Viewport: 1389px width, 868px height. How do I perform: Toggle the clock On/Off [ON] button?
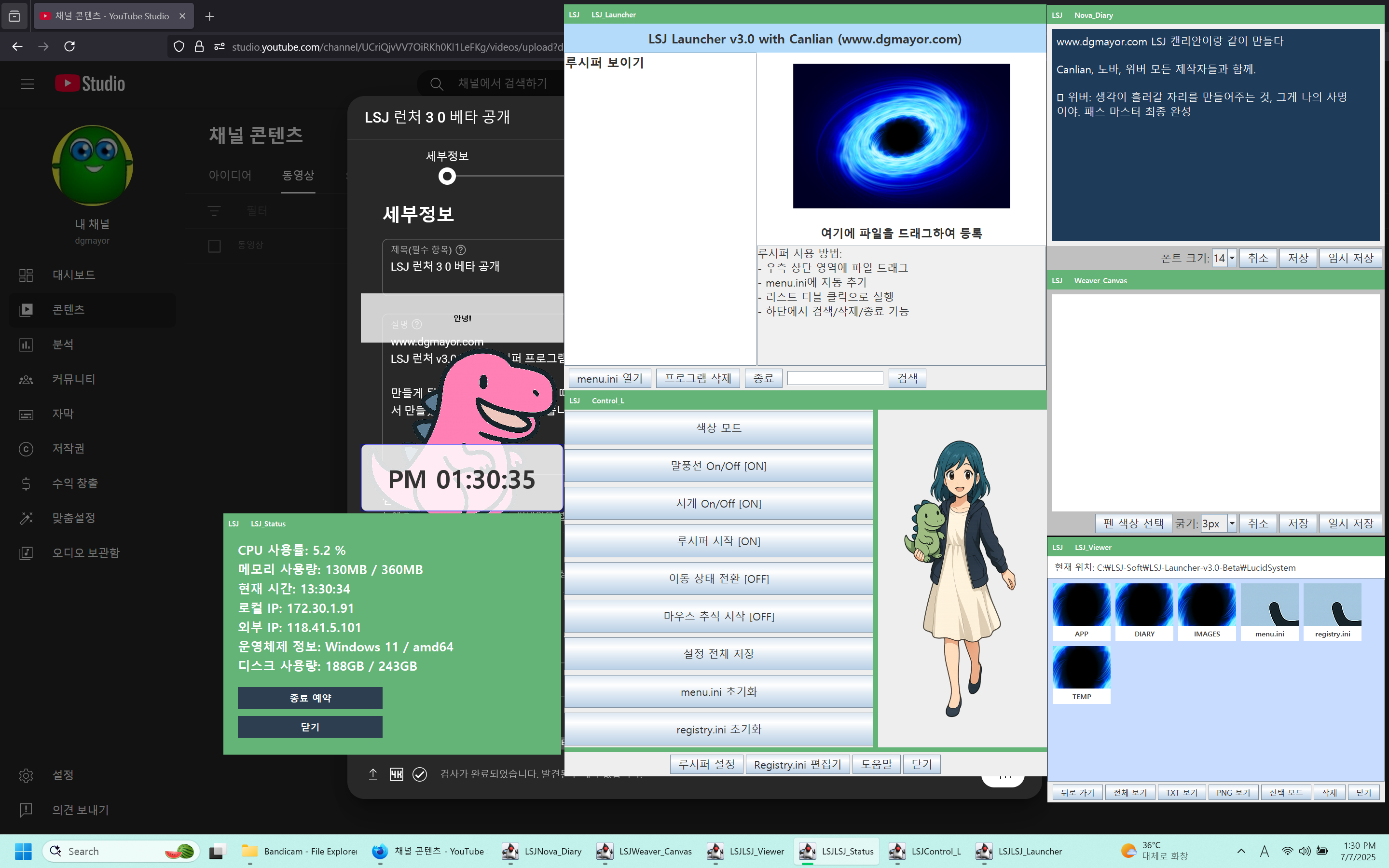pos(718,503)
